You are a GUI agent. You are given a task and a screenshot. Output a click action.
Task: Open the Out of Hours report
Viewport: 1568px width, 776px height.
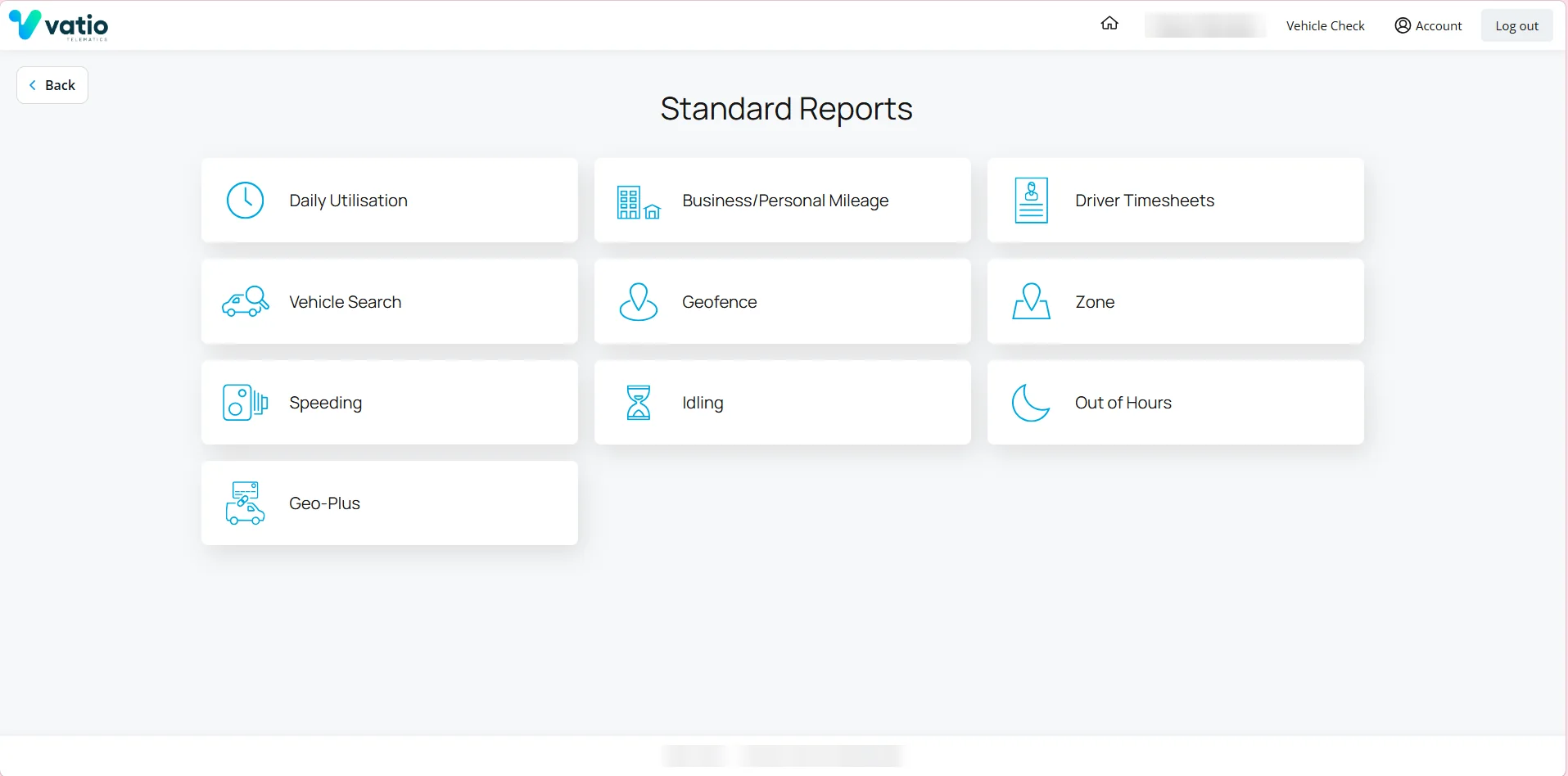tap(1176, 403)
